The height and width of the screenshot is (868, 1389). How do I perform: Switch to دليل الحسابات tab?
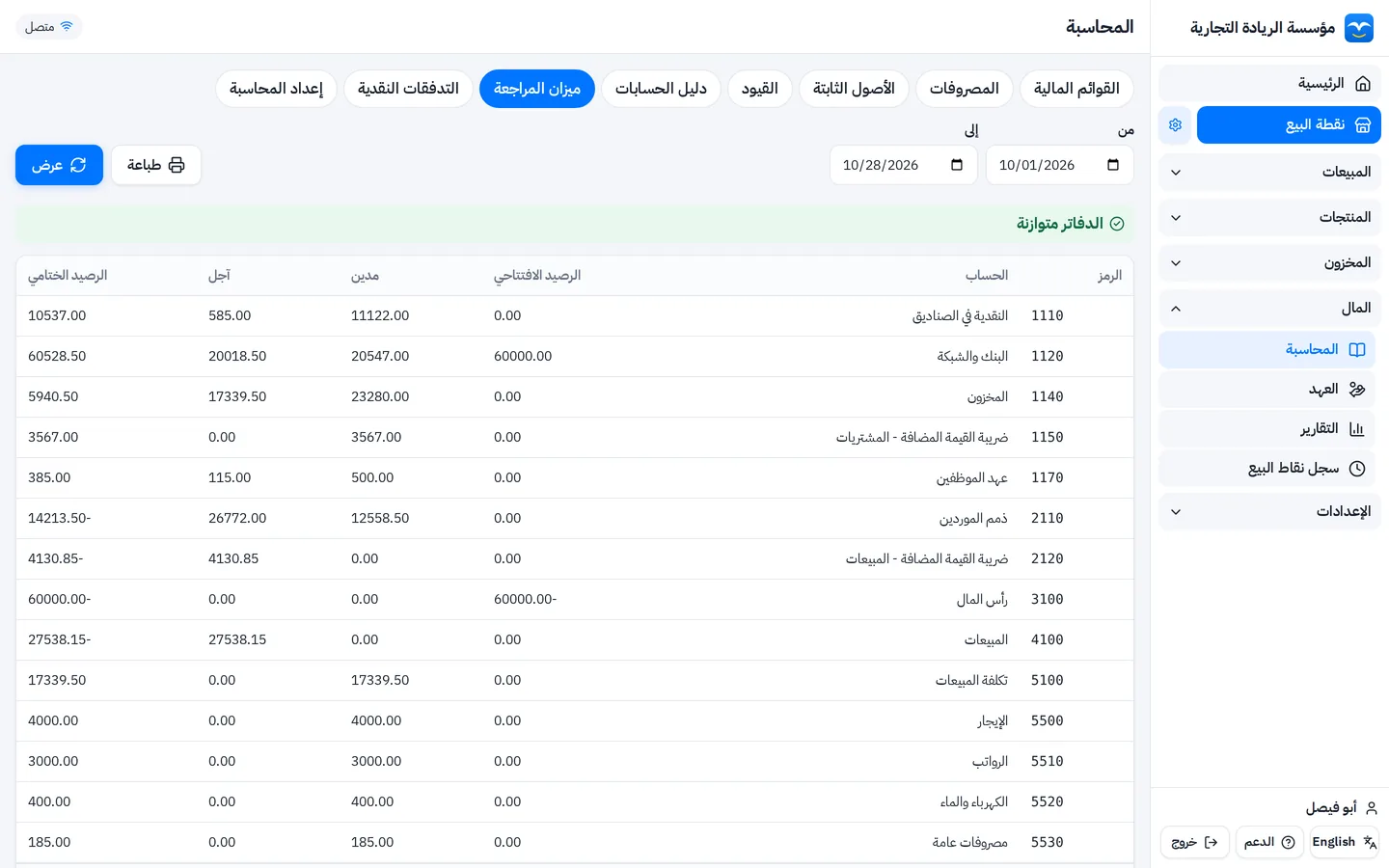point(661,89)
